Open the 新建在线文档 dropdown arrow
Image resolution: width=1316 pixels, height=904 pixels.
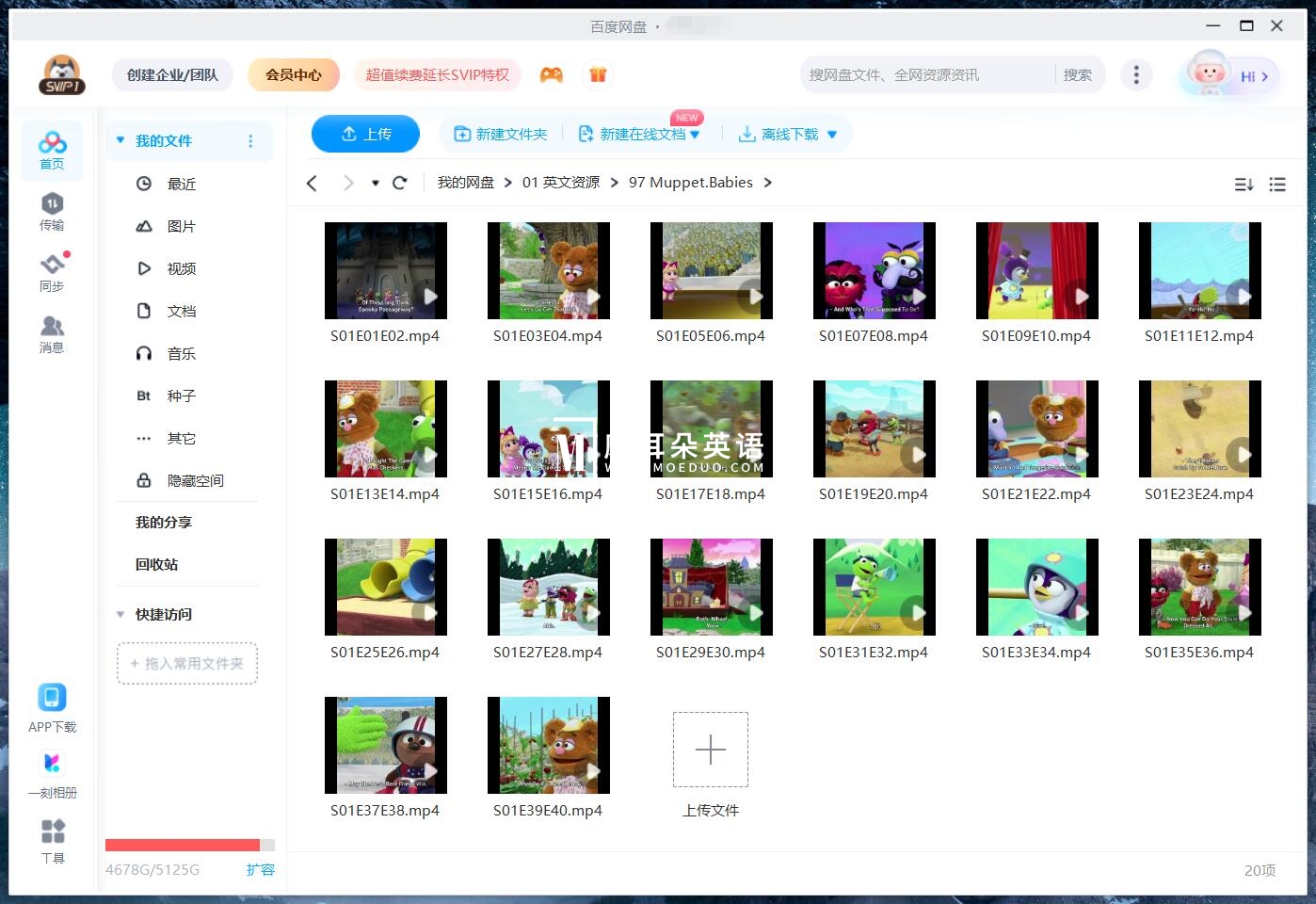point(694,134)
